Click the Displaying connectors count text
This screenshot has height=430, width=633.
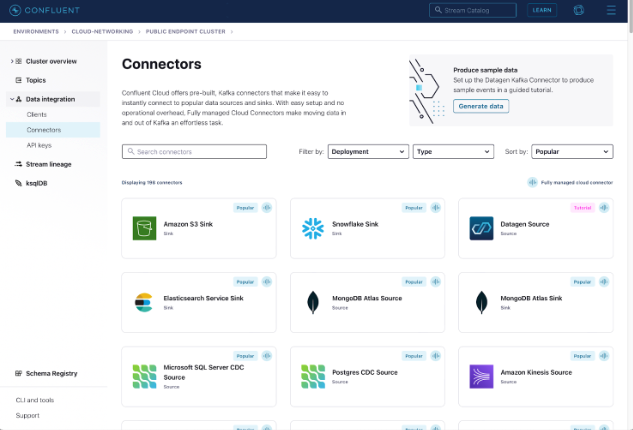click(x=152, y=182)
